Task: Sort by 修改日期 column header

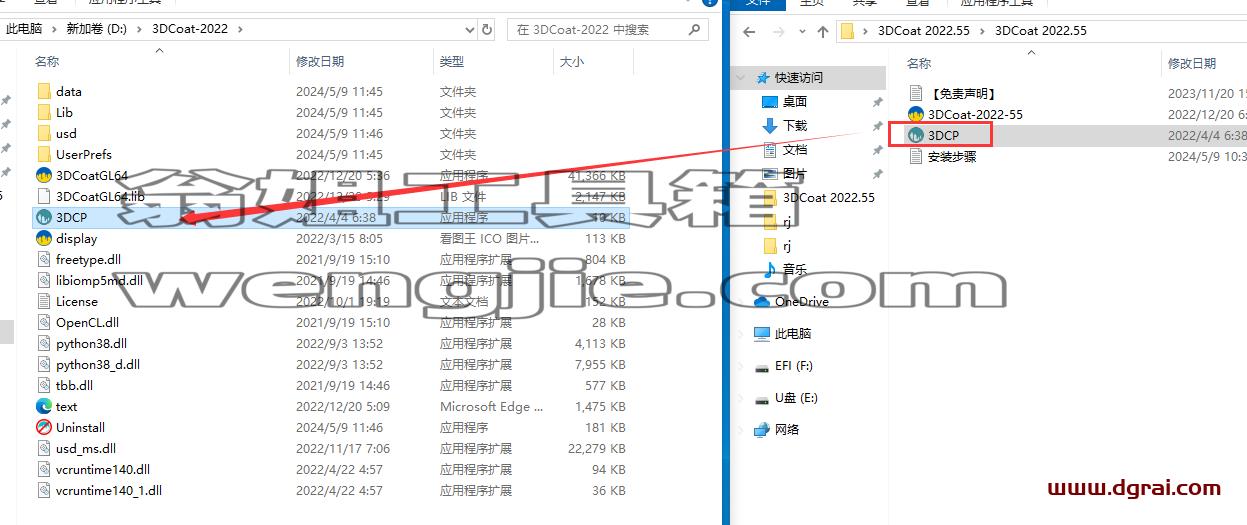Action: pyautogui.click(x=320, y=61)
